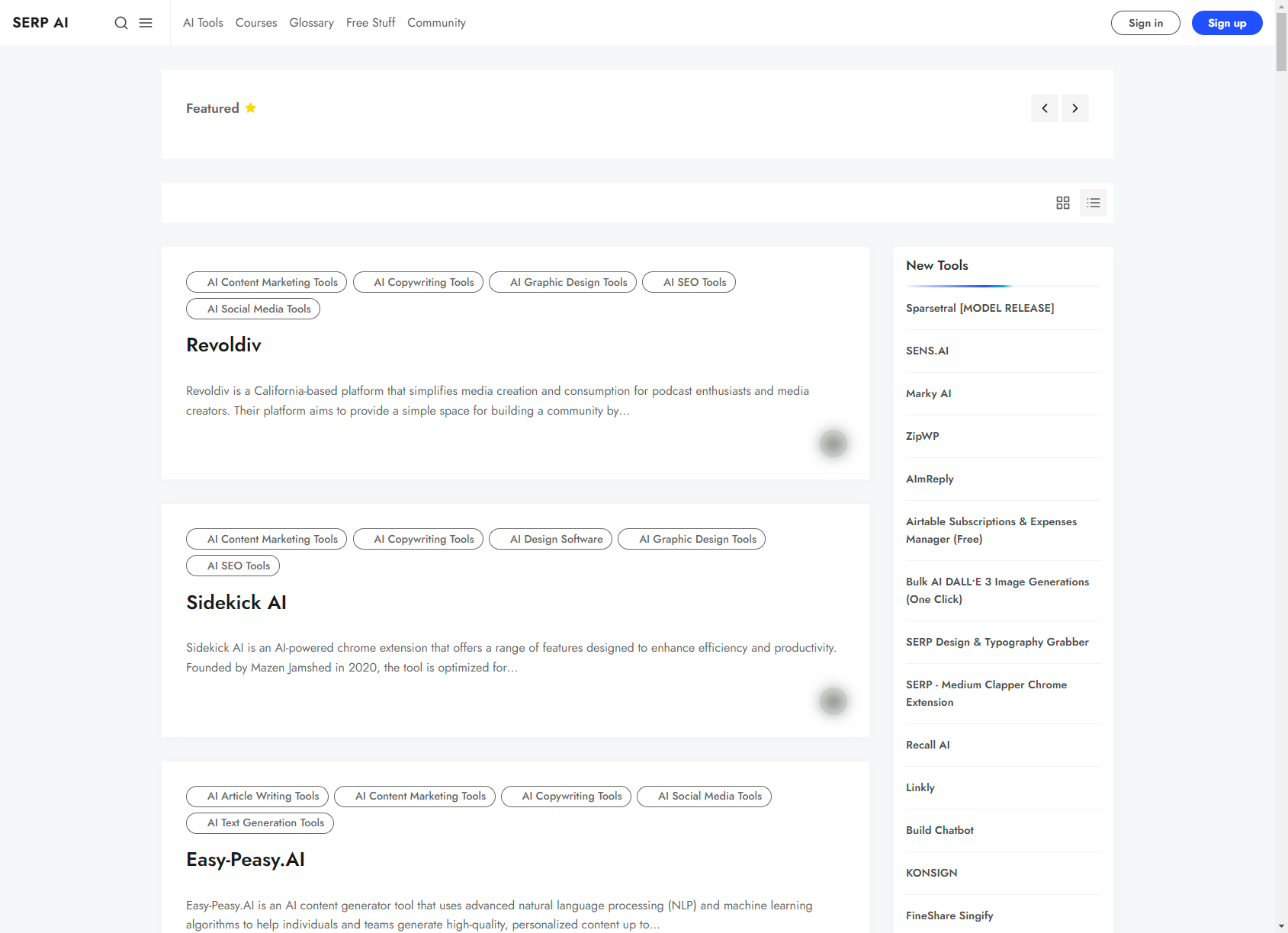This screenshot has width=1288, height=933.
Task: Click the scrollbar up arrow
Action: (1281, 6)
